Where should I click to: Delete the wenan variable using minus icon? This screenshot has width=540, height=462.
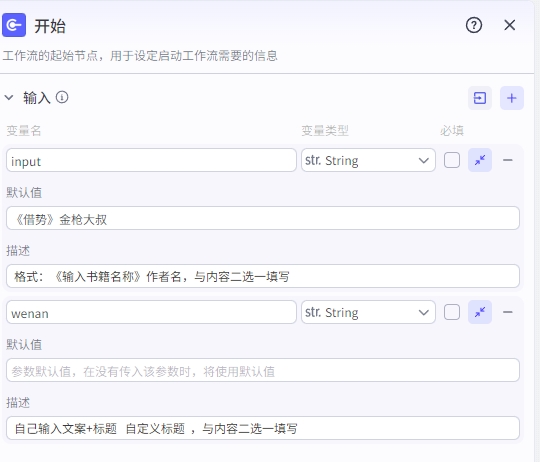pos(508,312)
